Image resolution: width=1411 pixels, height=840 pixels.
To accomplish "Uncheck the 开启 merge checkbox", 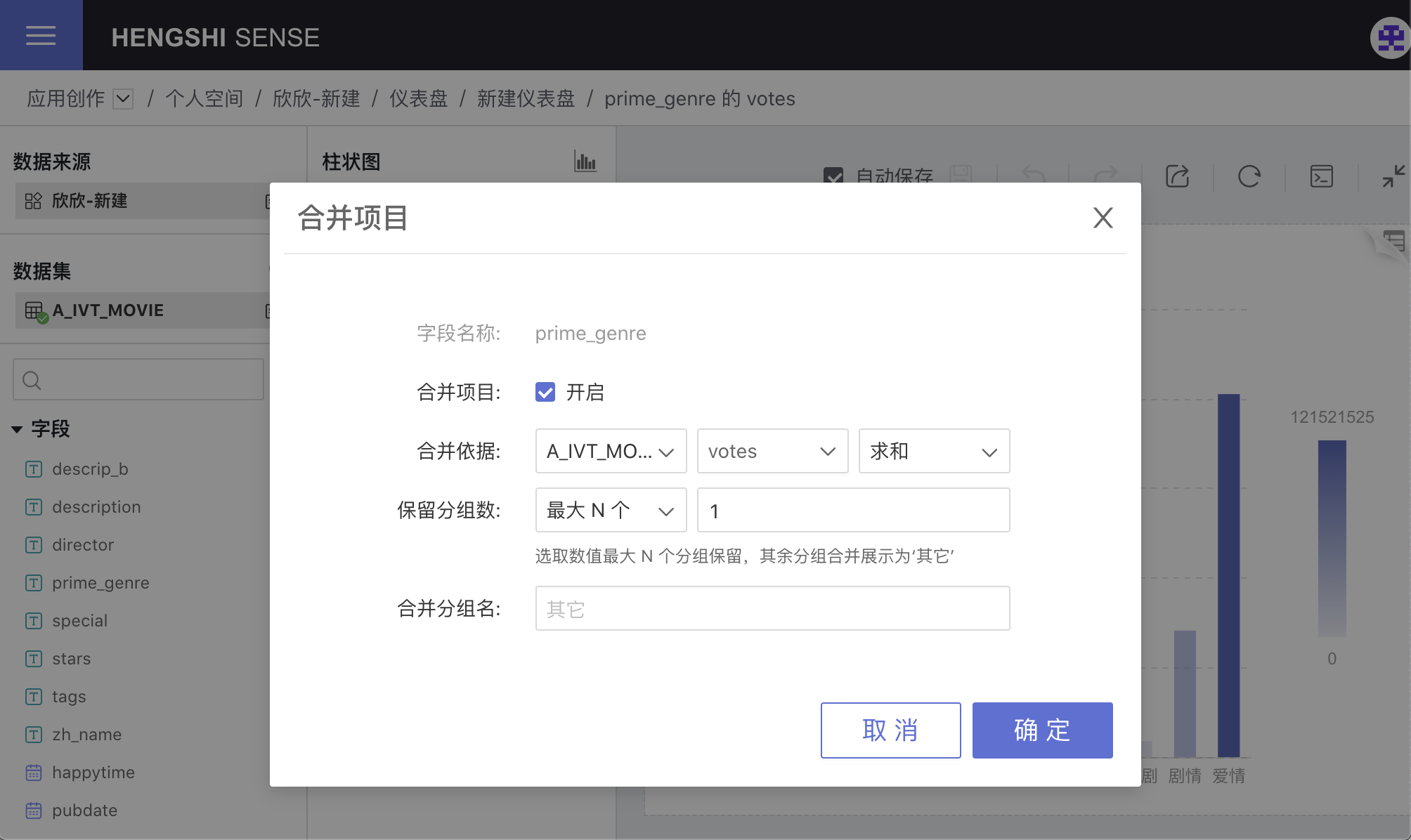I will pyautogui.click(x=545, y=392).
